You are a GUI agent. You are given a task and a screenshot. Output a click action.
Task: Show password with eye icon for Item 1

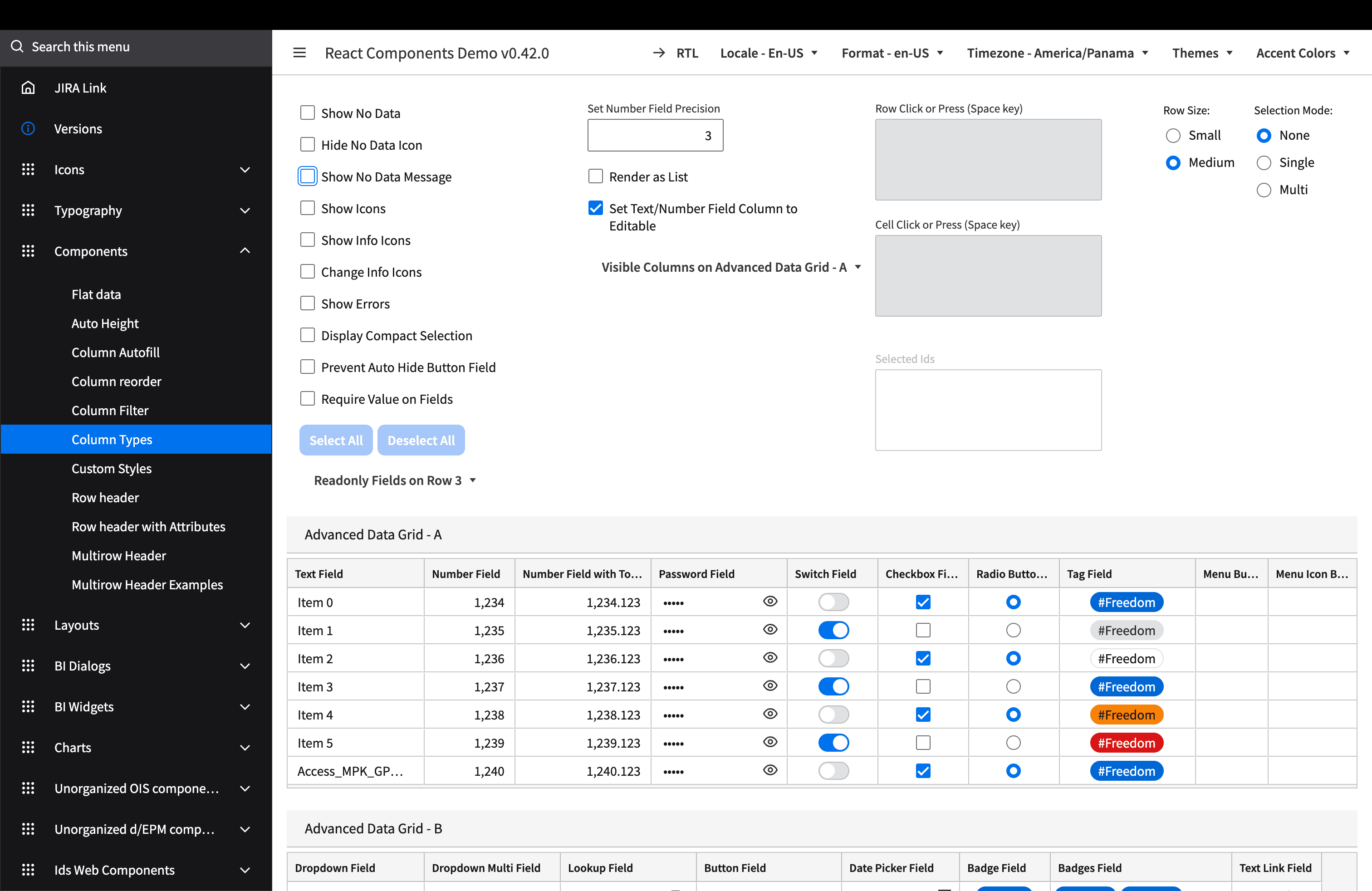pyautogui.click(x=770, y=630)
